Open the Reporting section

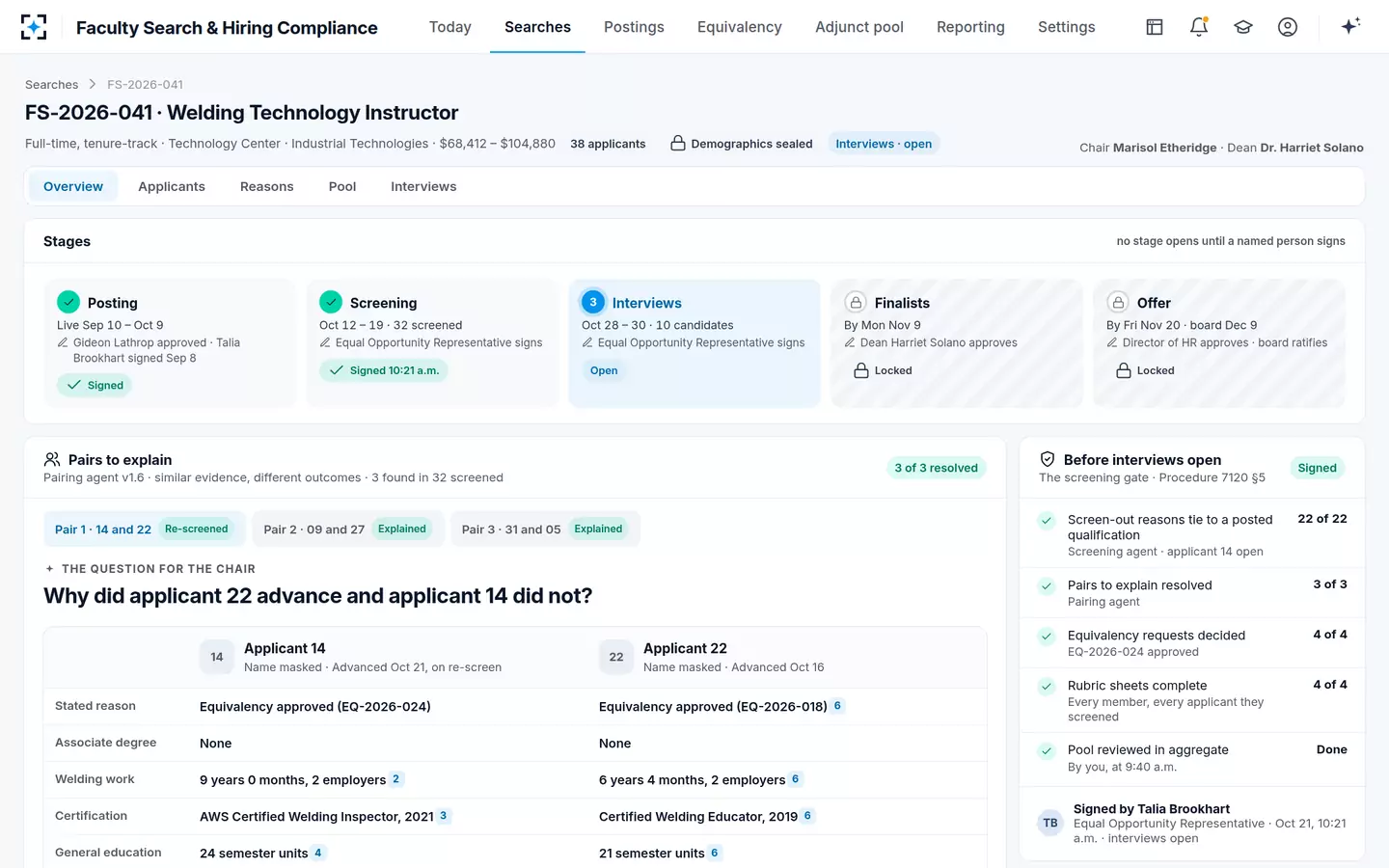[x=970, y=27]
